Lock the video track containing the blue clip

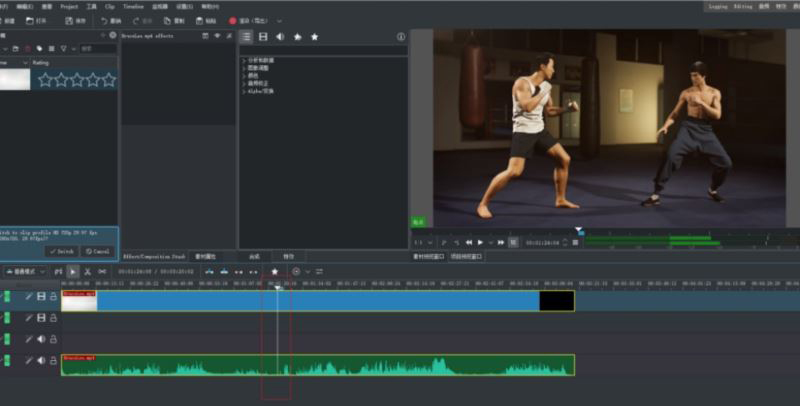(53, 296)
